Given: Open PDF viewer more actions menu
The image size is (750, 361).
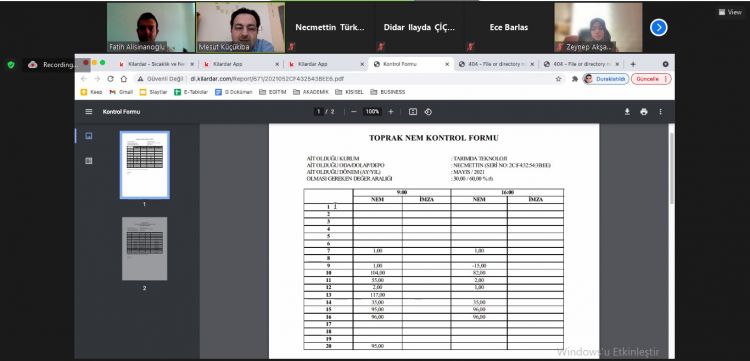Looking at the screenshot, I should click(661, 112).
